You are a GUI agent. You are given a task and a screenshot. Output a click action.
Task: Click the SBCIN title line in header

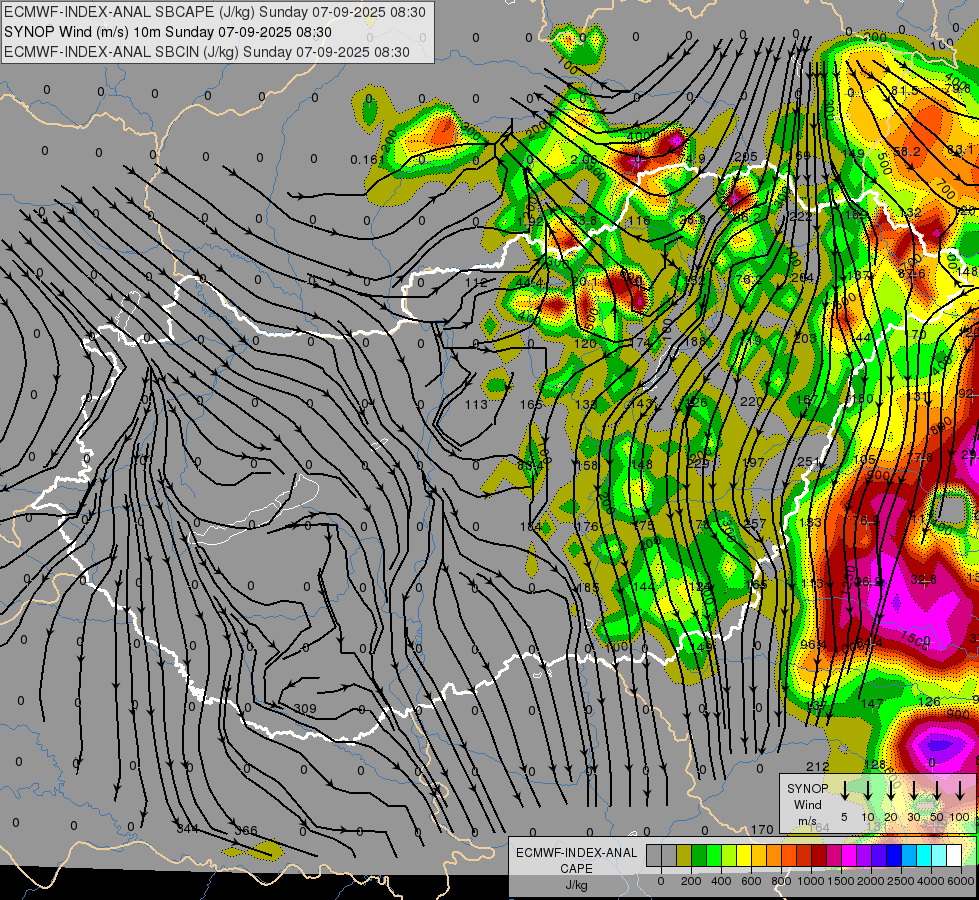[x=207, y=52]
